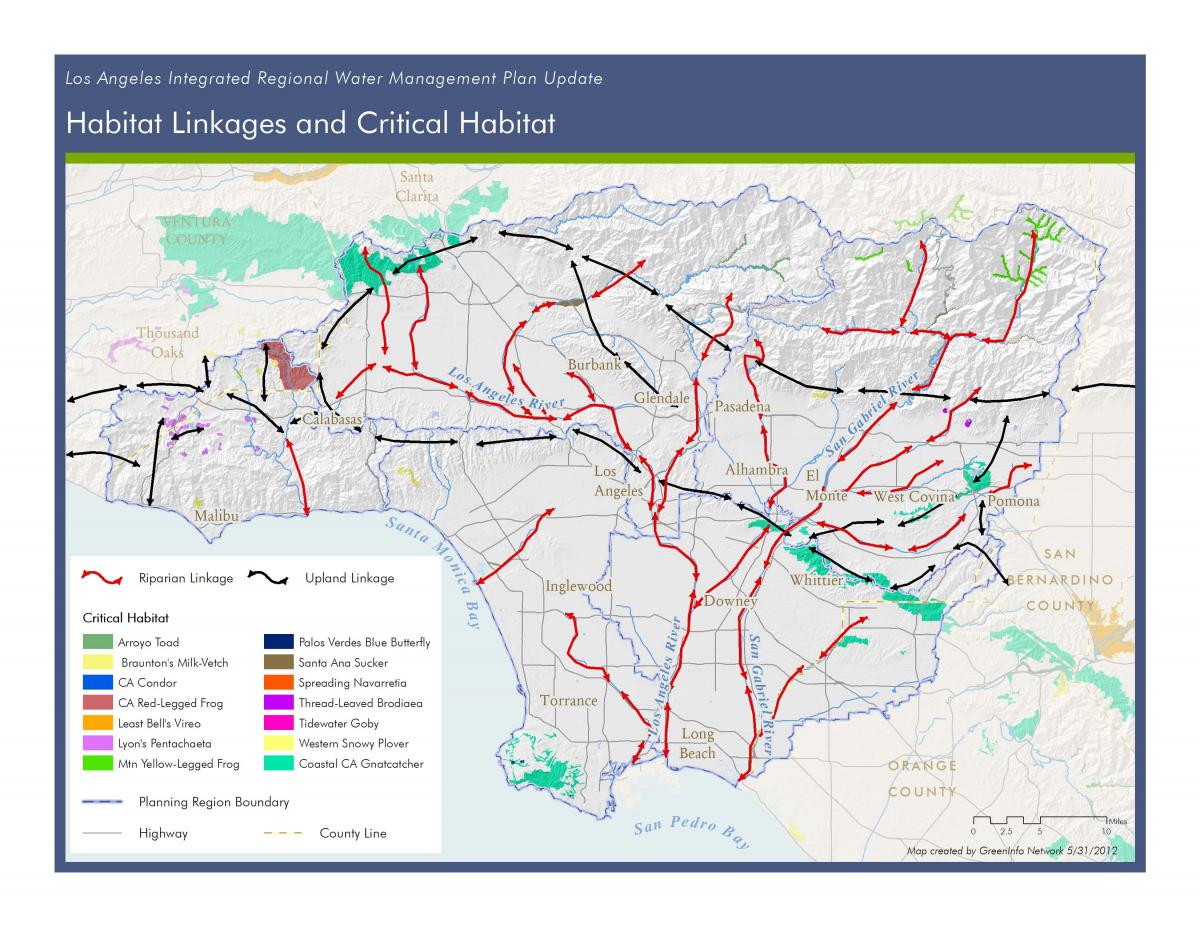Click the 'Habitat Linkages and Critical Habitat' title
The image size is (1200, 927).
[x=310, y=124]
